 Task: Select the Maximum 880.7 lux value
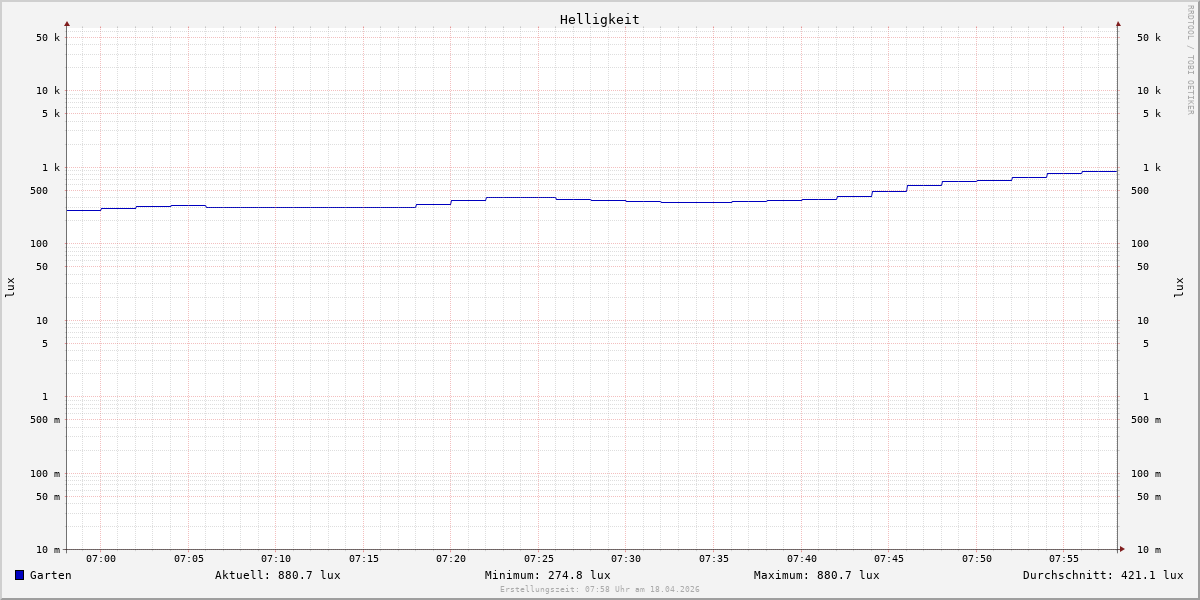(x=816, y=575)
